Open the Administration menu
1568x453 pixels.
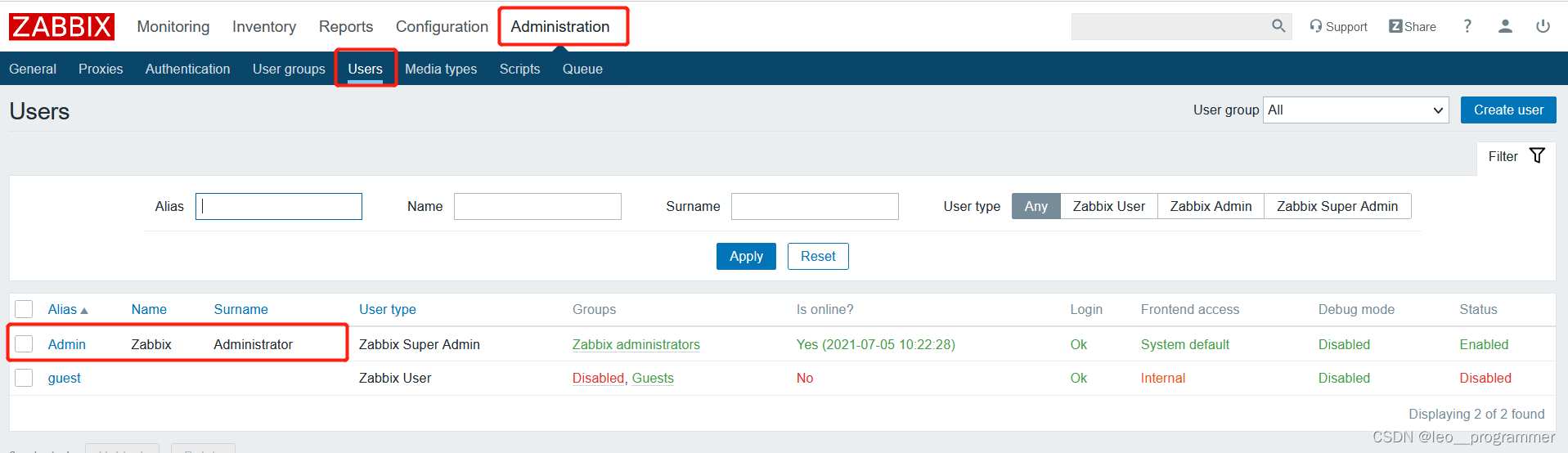pyautogui.click(x=560, y=26)
